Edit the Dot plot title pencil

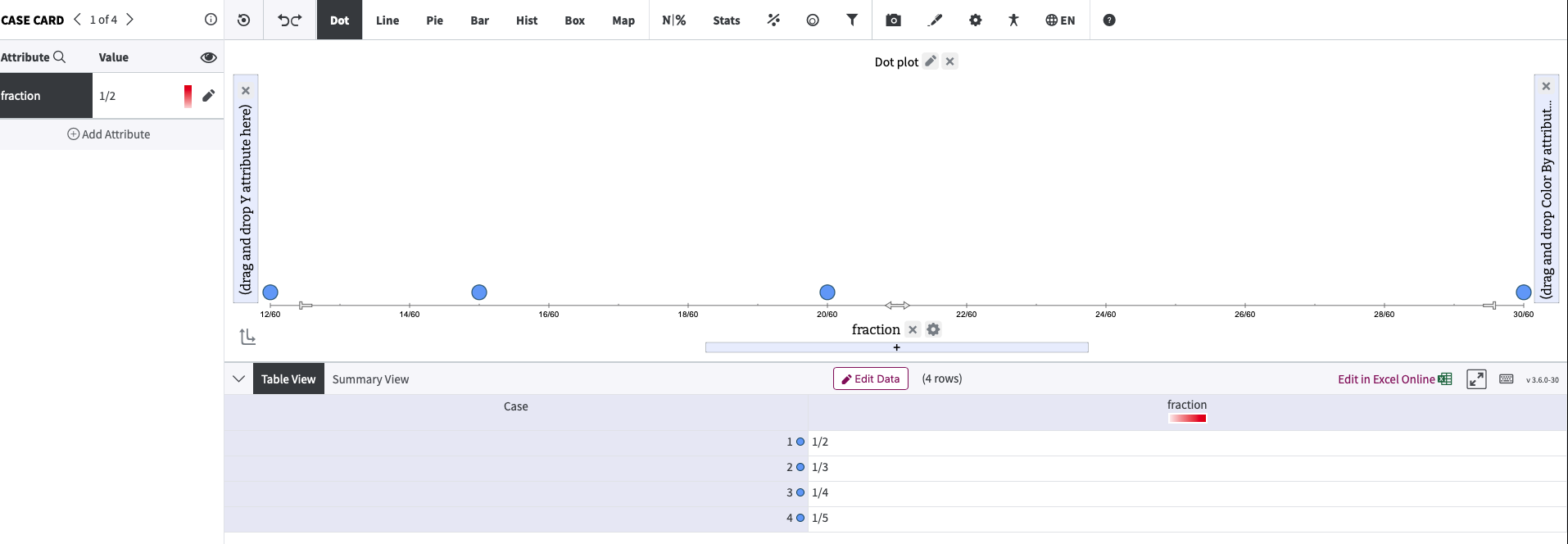pyautogui.click(x=930, y=61)
